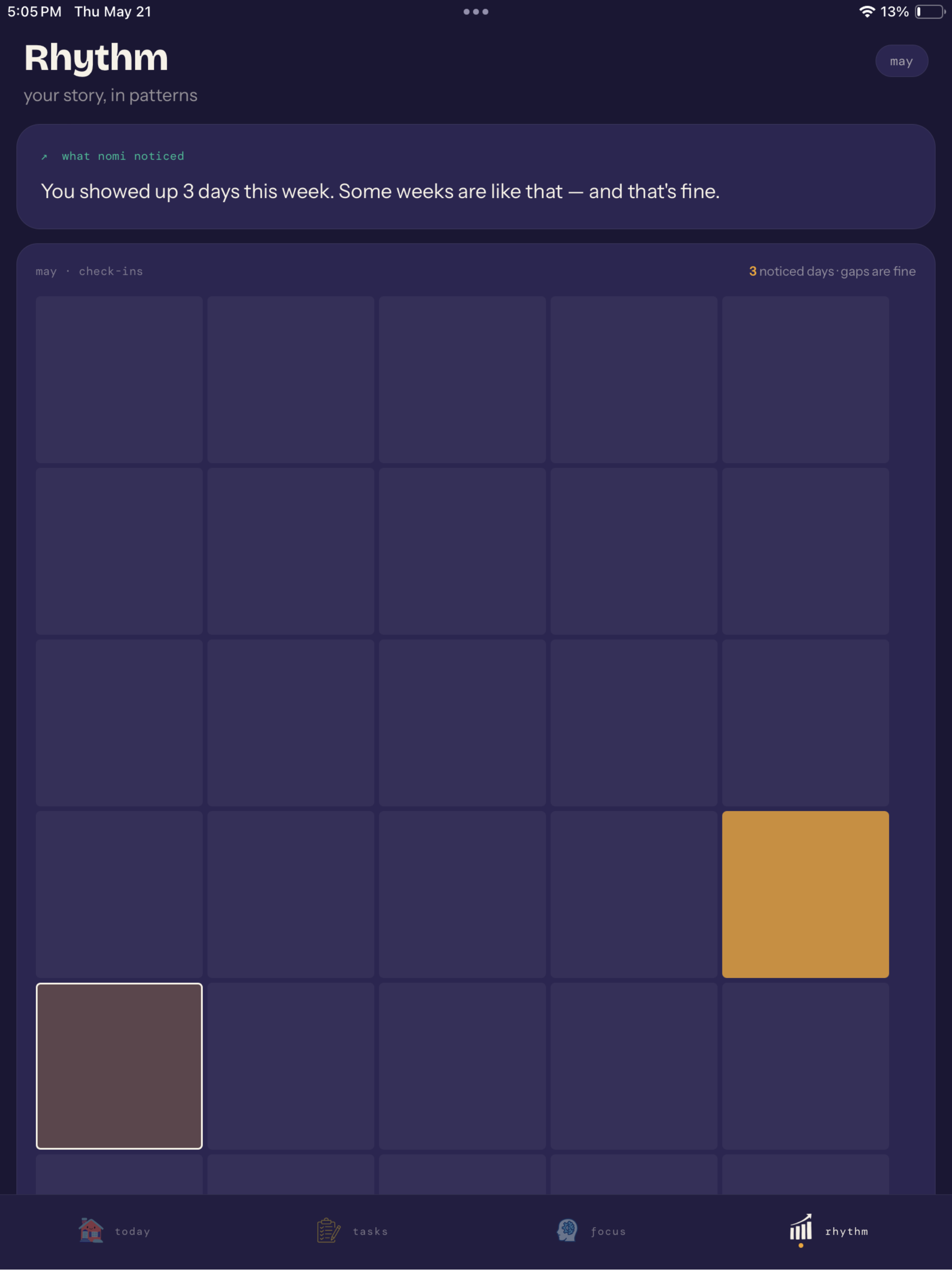Image resolution: width=952 pixels, height=1270 pixels.
Task: Open the tasks tab label
Action: 370,1231
